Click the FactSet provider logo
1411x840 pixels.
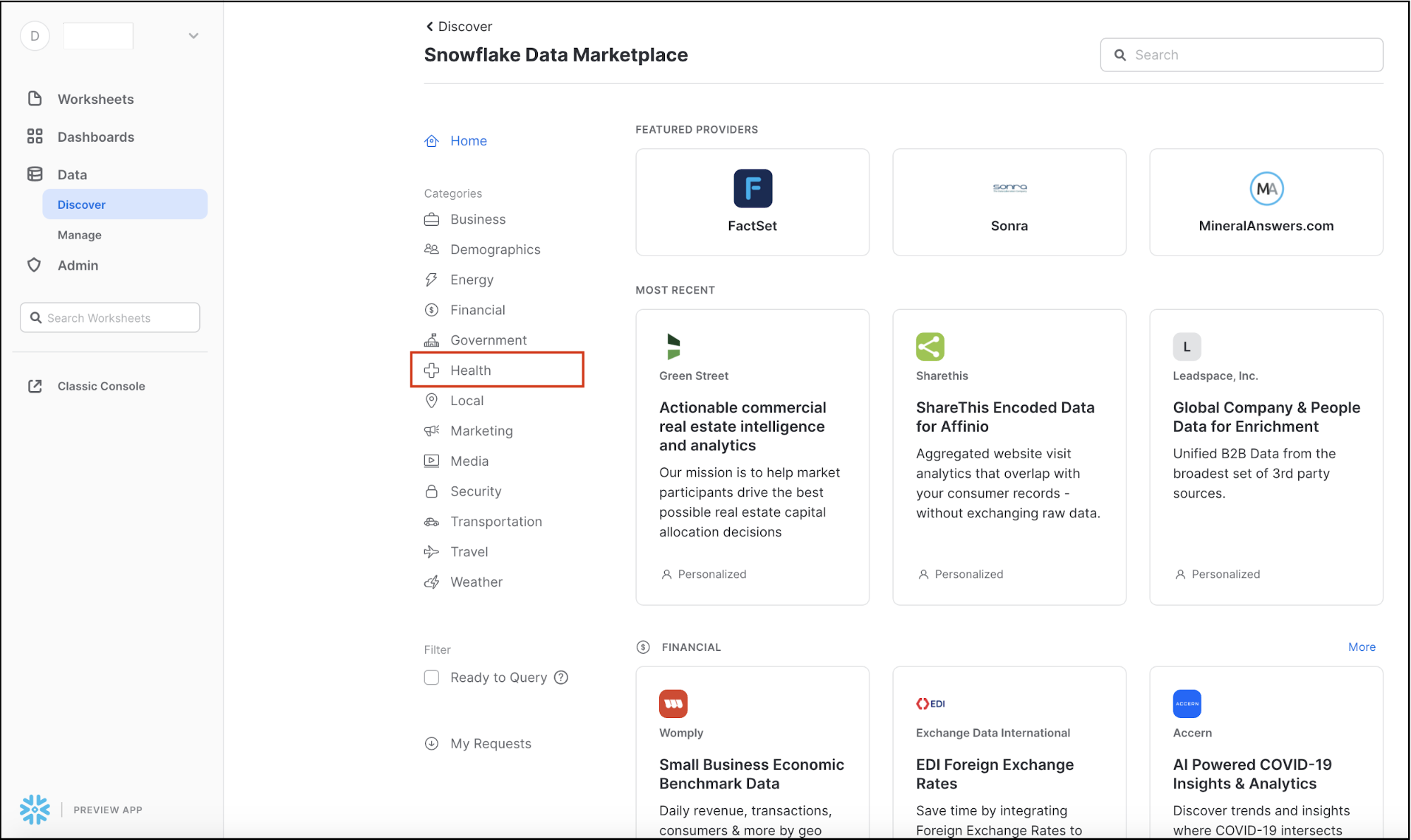(752, 188)
